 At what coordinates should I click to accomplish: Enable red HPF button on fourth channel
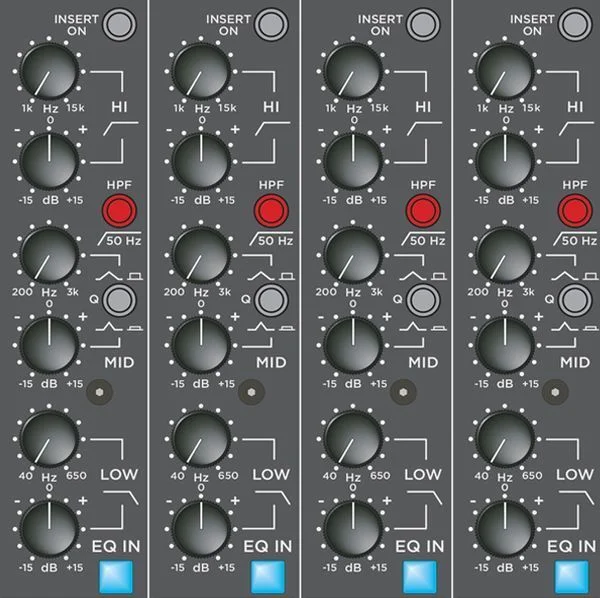pyautogui.click(x=575, y=210)
